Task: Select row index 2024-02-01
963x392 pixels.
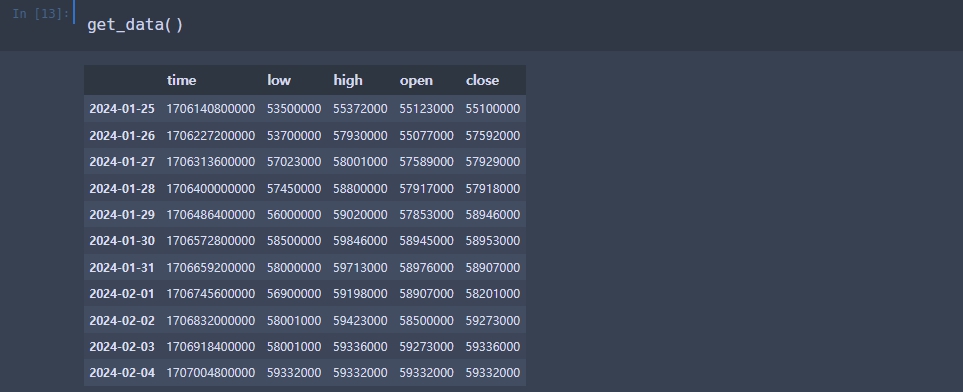Action: click(x=122, y=294)
